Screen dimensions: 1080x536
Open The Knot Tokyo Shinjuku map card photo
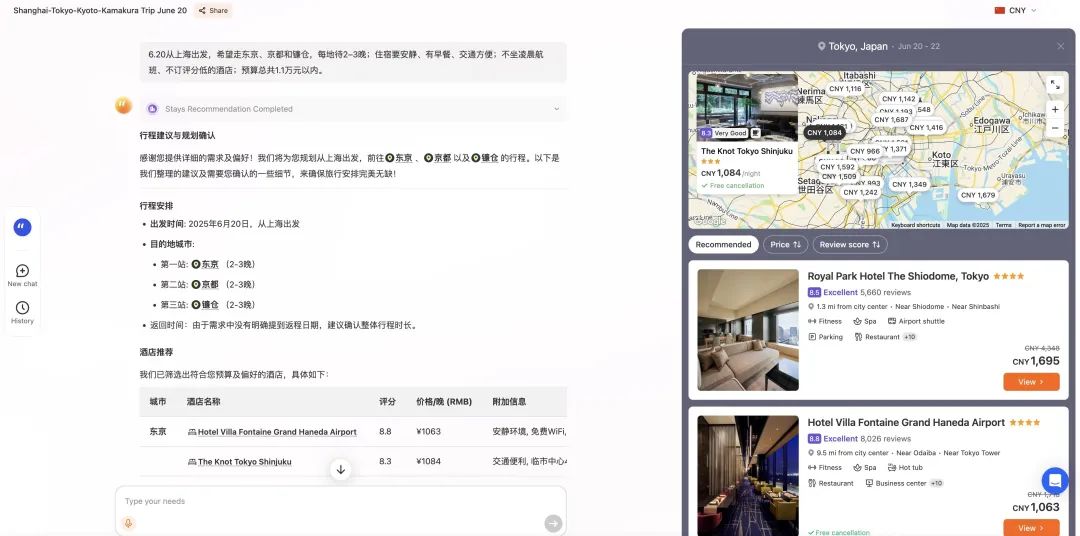point(747,107)
